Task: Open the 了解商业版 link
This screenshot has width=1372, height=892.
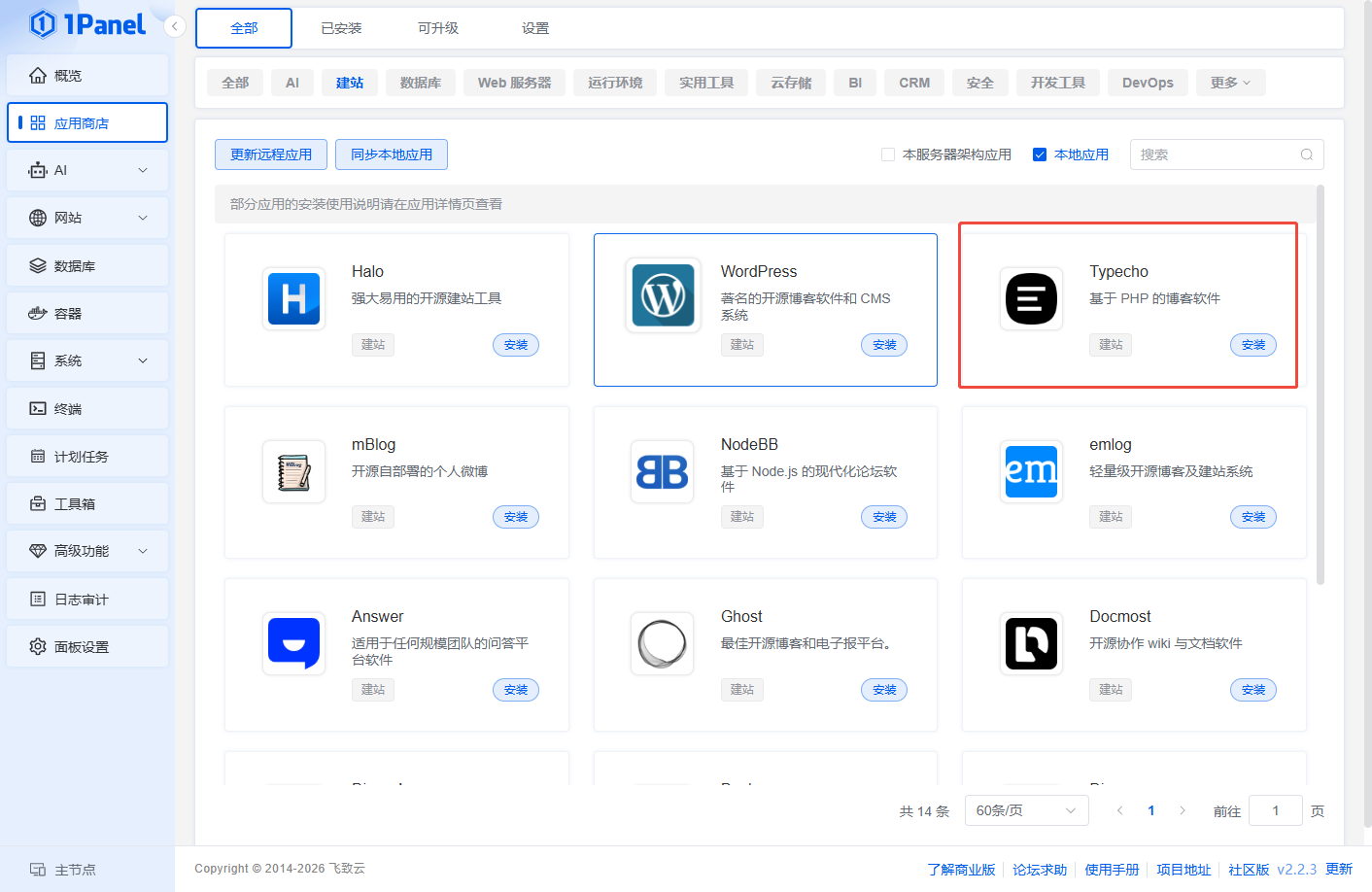Action: tap(961, 870)
